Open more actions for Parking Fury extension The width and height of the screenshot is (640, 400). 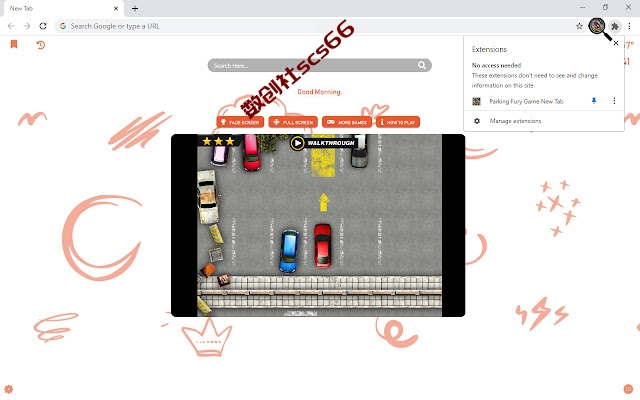pos(614,101)
